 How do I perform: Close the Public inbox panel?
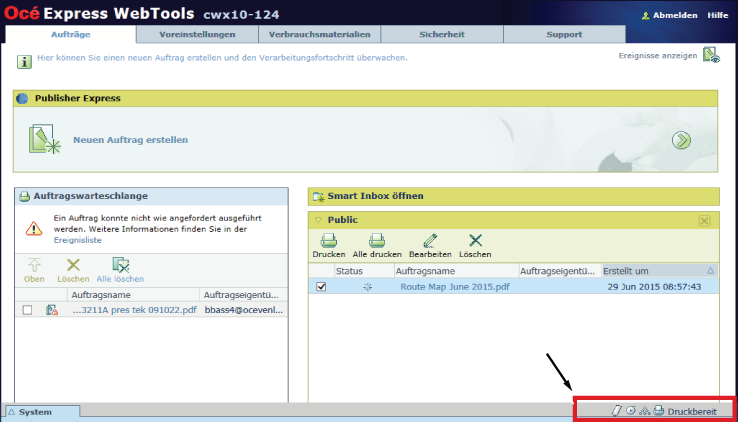[x=704, y=221]
